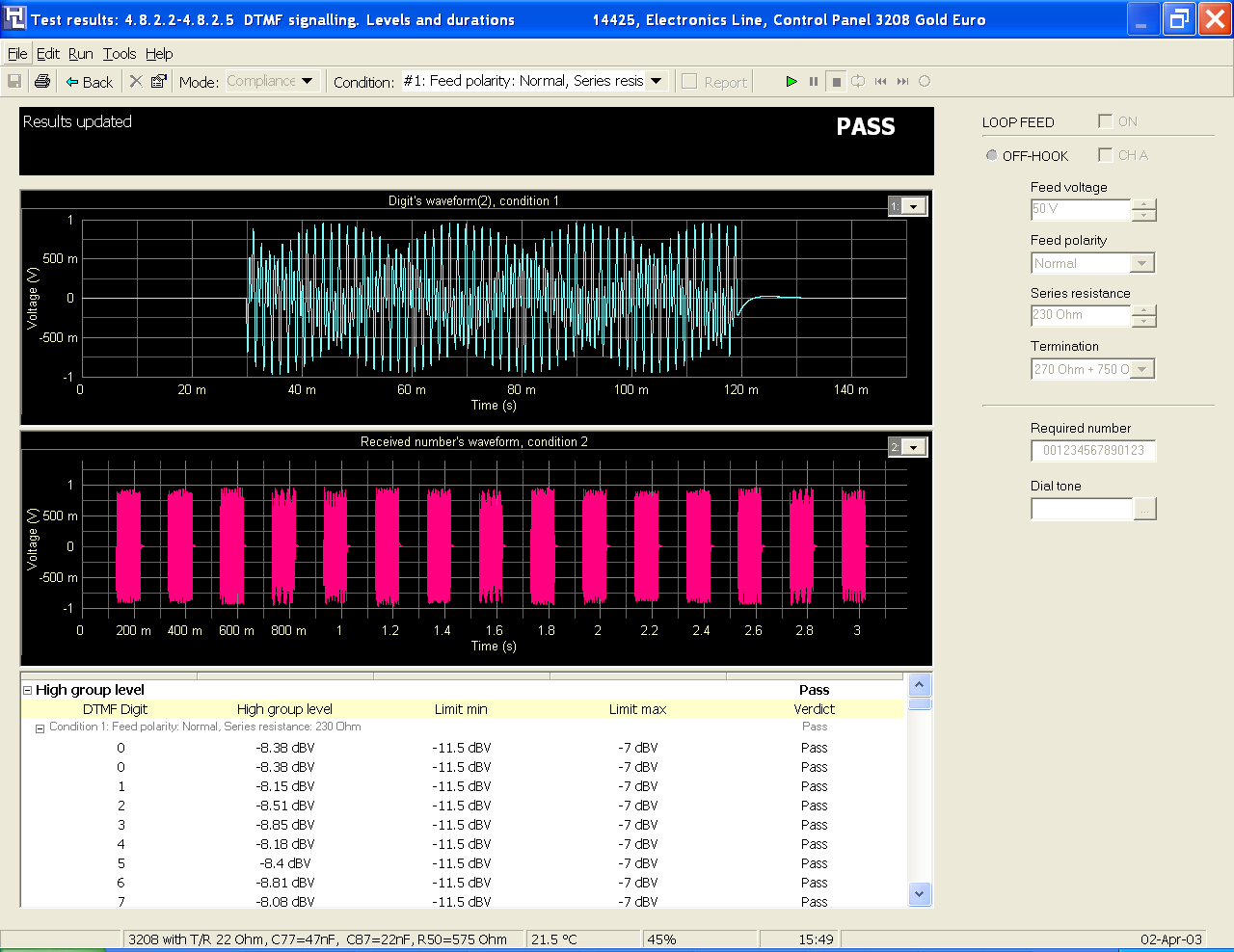Stop the test with the square button

(x=836, y=82)
